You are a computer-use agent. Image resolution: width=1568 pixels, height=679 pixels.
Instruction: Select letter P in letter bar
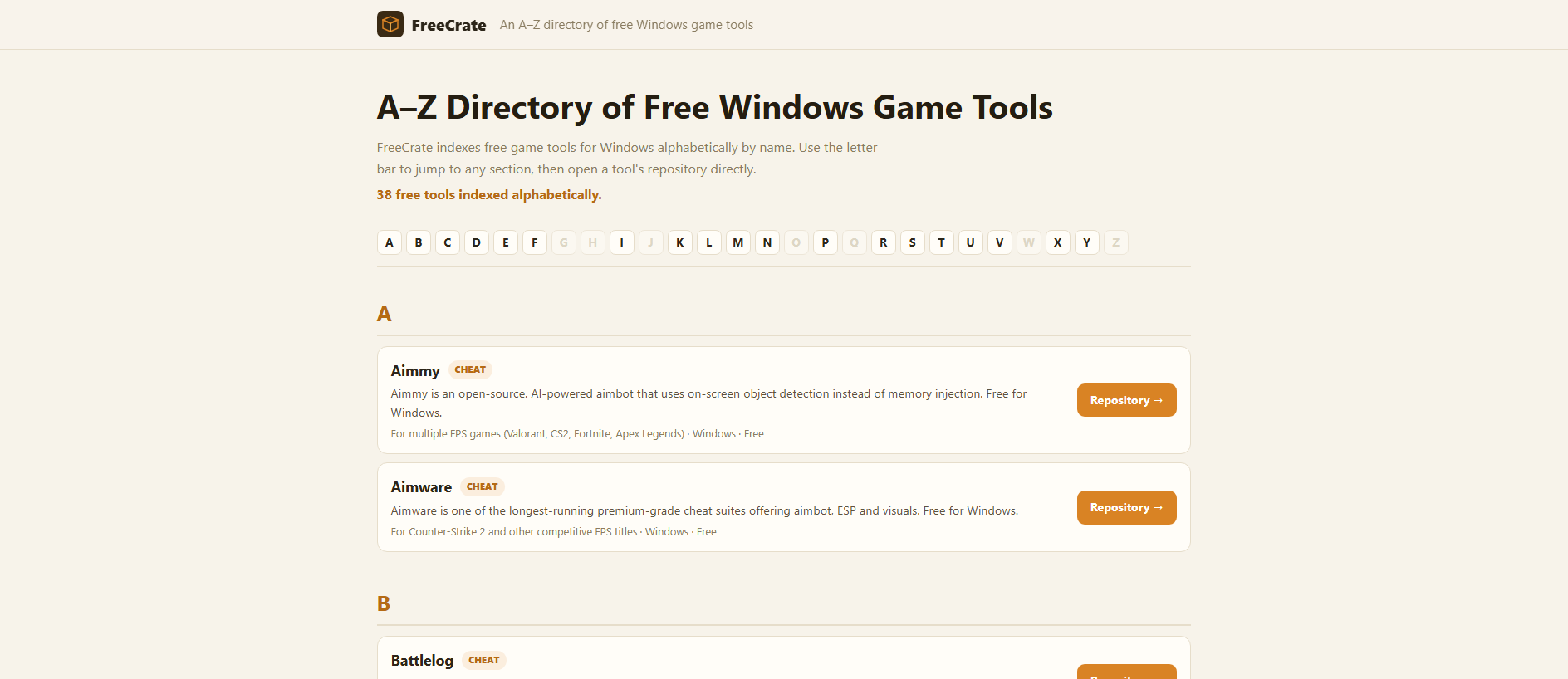(826, 242)
